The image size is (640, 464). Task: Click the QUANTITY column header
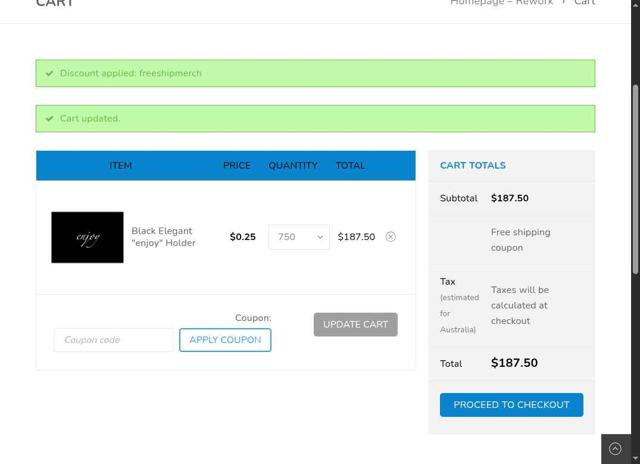(x=293, y=165)
